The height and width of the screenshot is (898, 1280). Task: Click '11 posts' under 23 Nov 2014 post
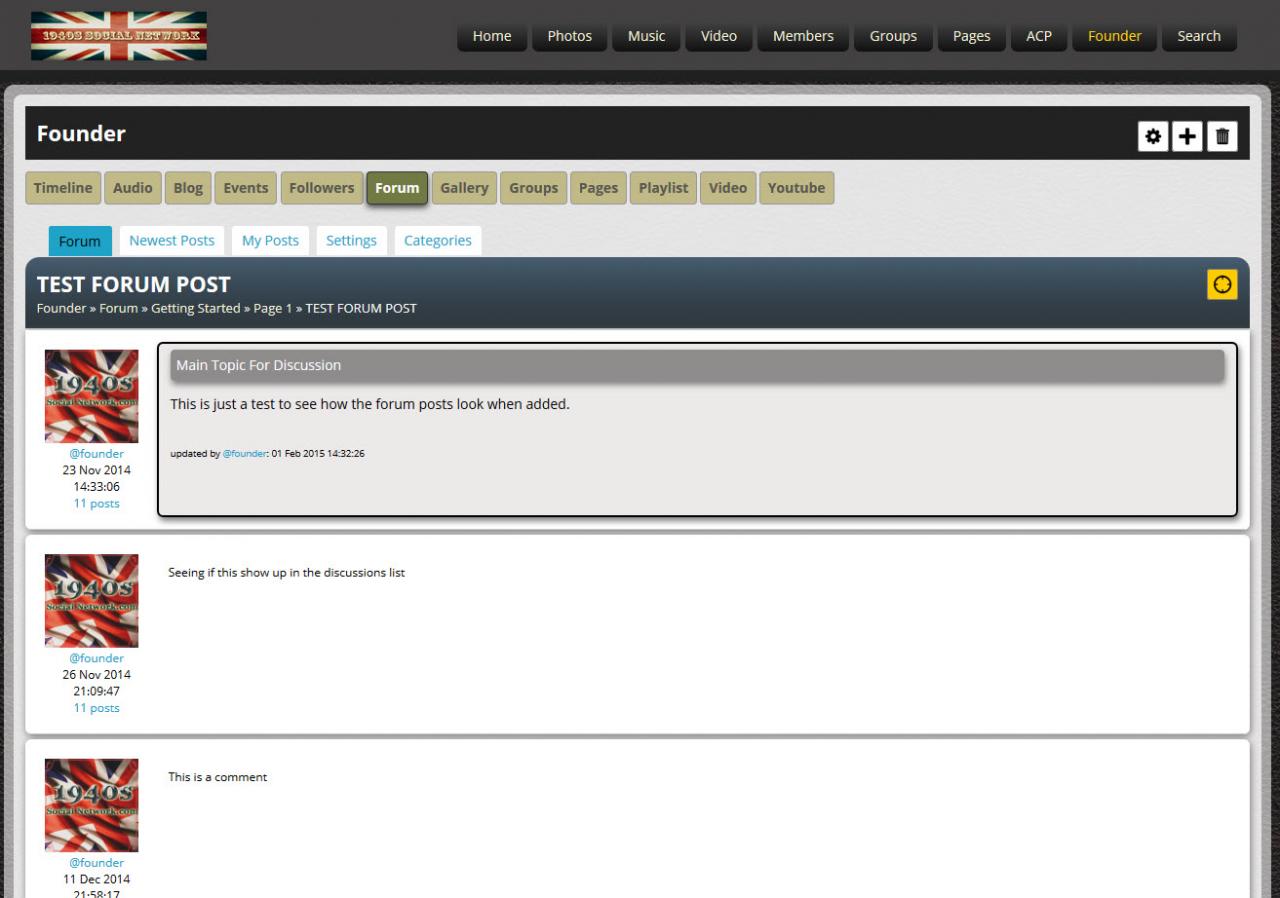pyautogui.click(x=96, y=503)
